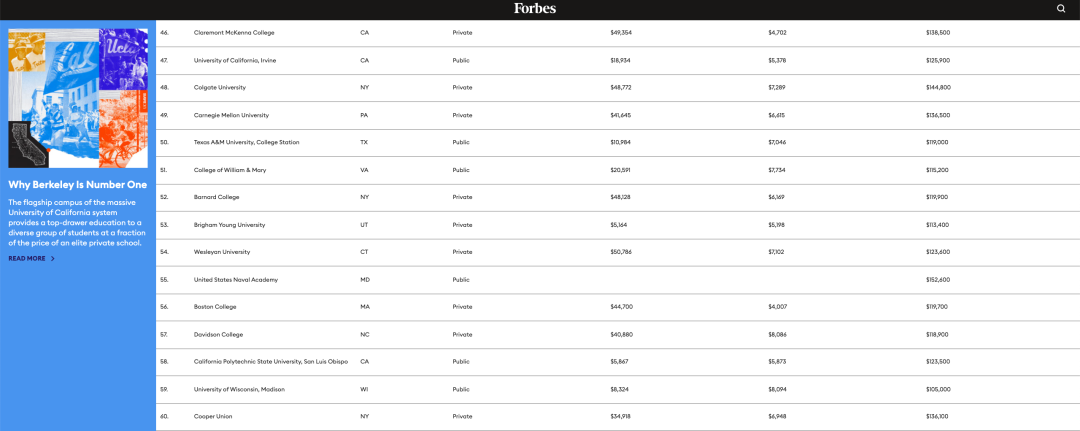Select Barnard College entry
1080x431 pixels.
[217, 198]
